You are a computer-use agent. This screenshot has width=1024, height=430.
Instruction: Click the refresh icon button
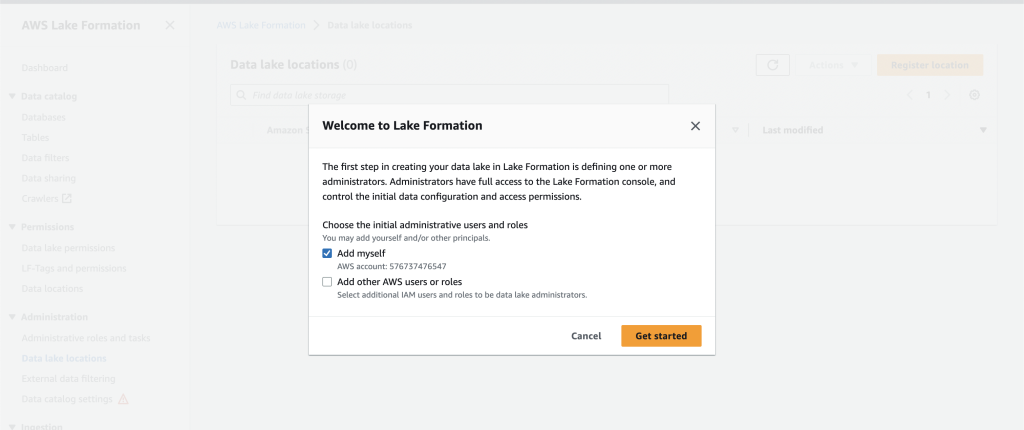[773, 65]
